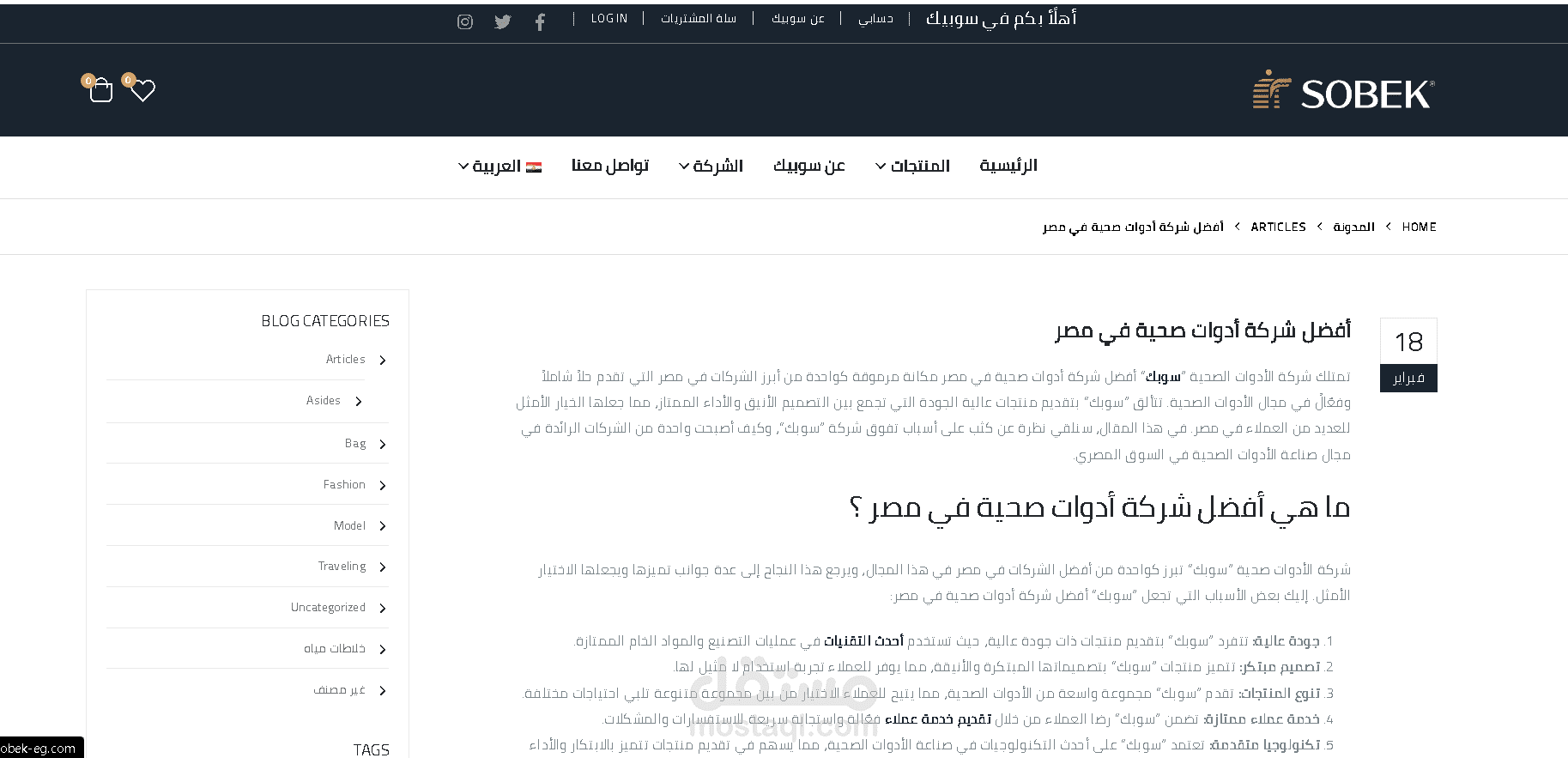Click chevron arrow next to غير مصنف

(x=383, y=691)
